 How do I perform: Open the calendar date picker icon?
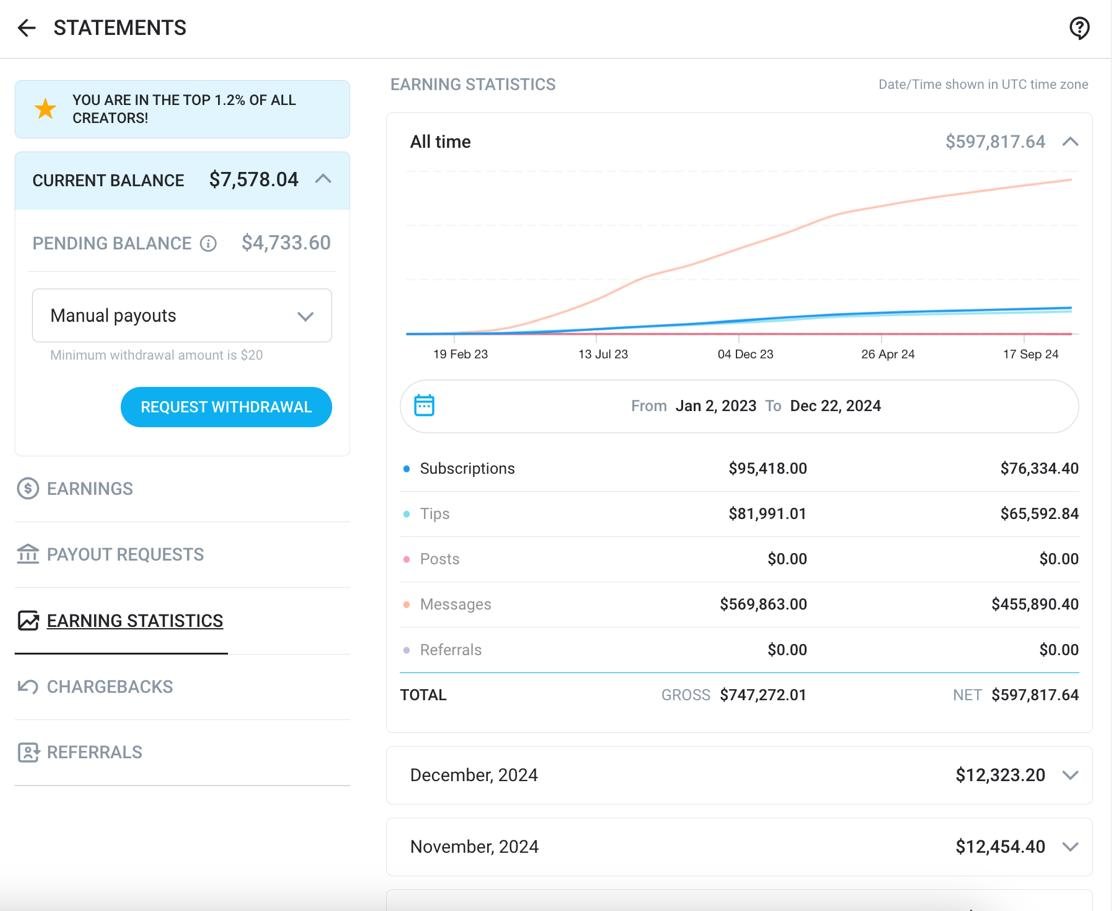click(x=424, y=406)
